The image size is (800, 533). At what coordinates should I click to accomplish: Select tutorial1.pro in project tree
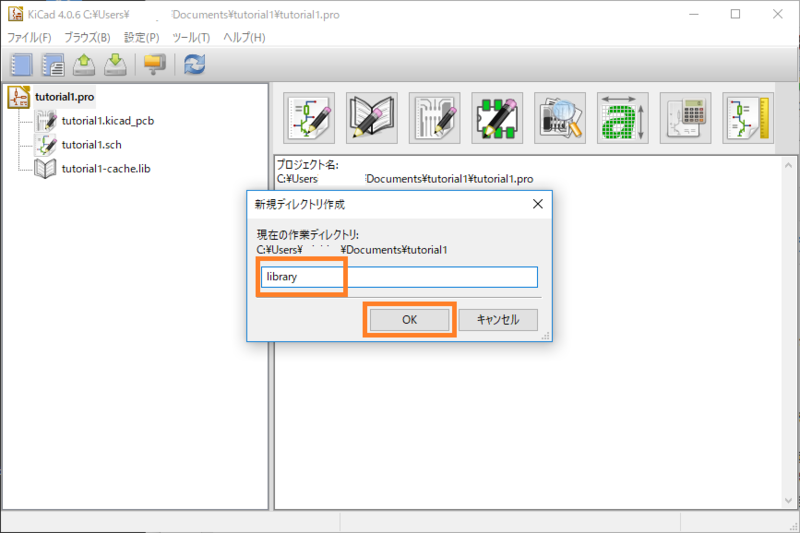64,97
